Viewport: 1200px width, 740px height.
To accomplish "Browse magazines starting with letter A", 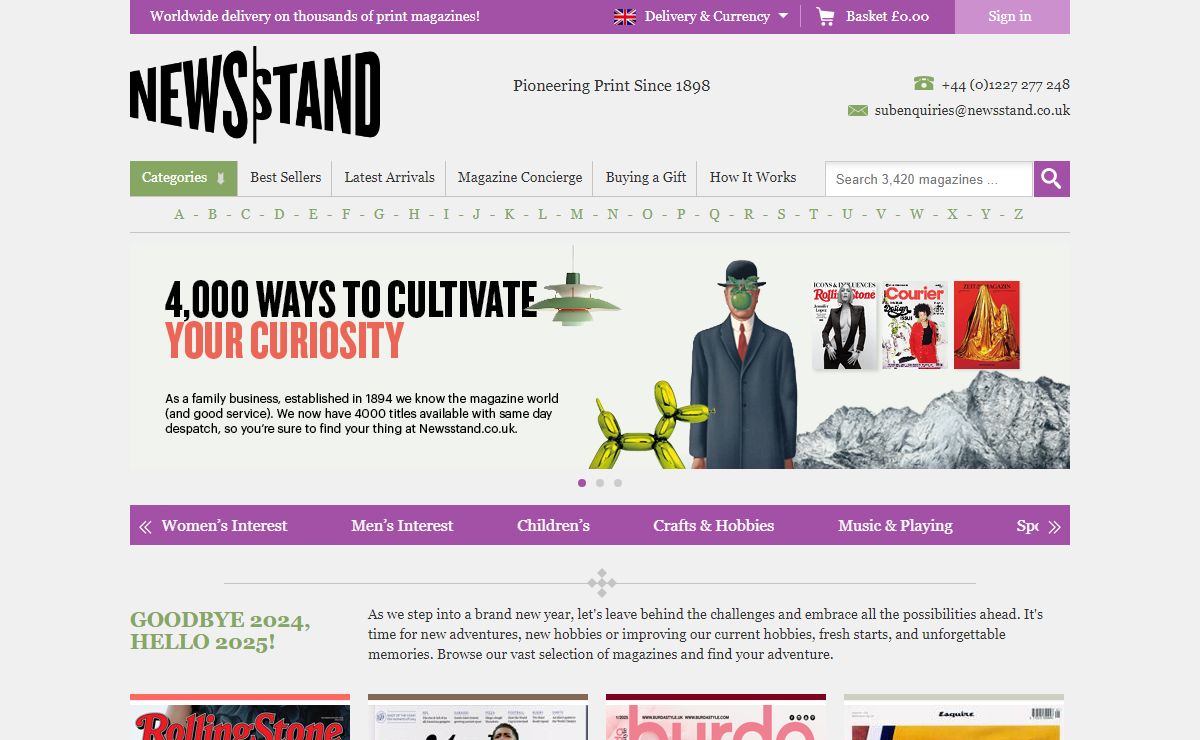I will pyautogui.click(x=179, y=214).
